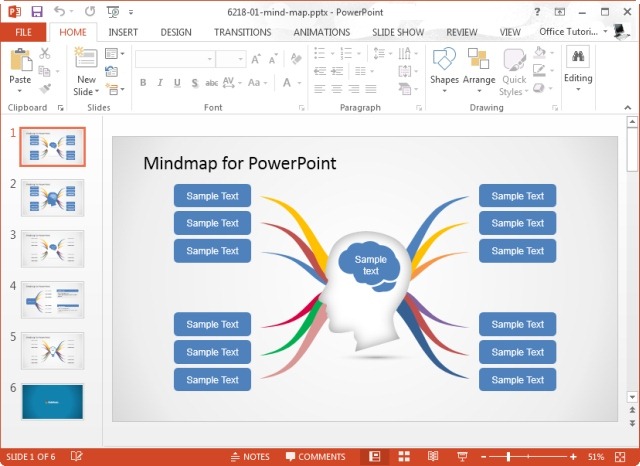Viewport: 640px width, 466px height.
Task: Center text in Paragraph group
Action: (x=337, y=89)
